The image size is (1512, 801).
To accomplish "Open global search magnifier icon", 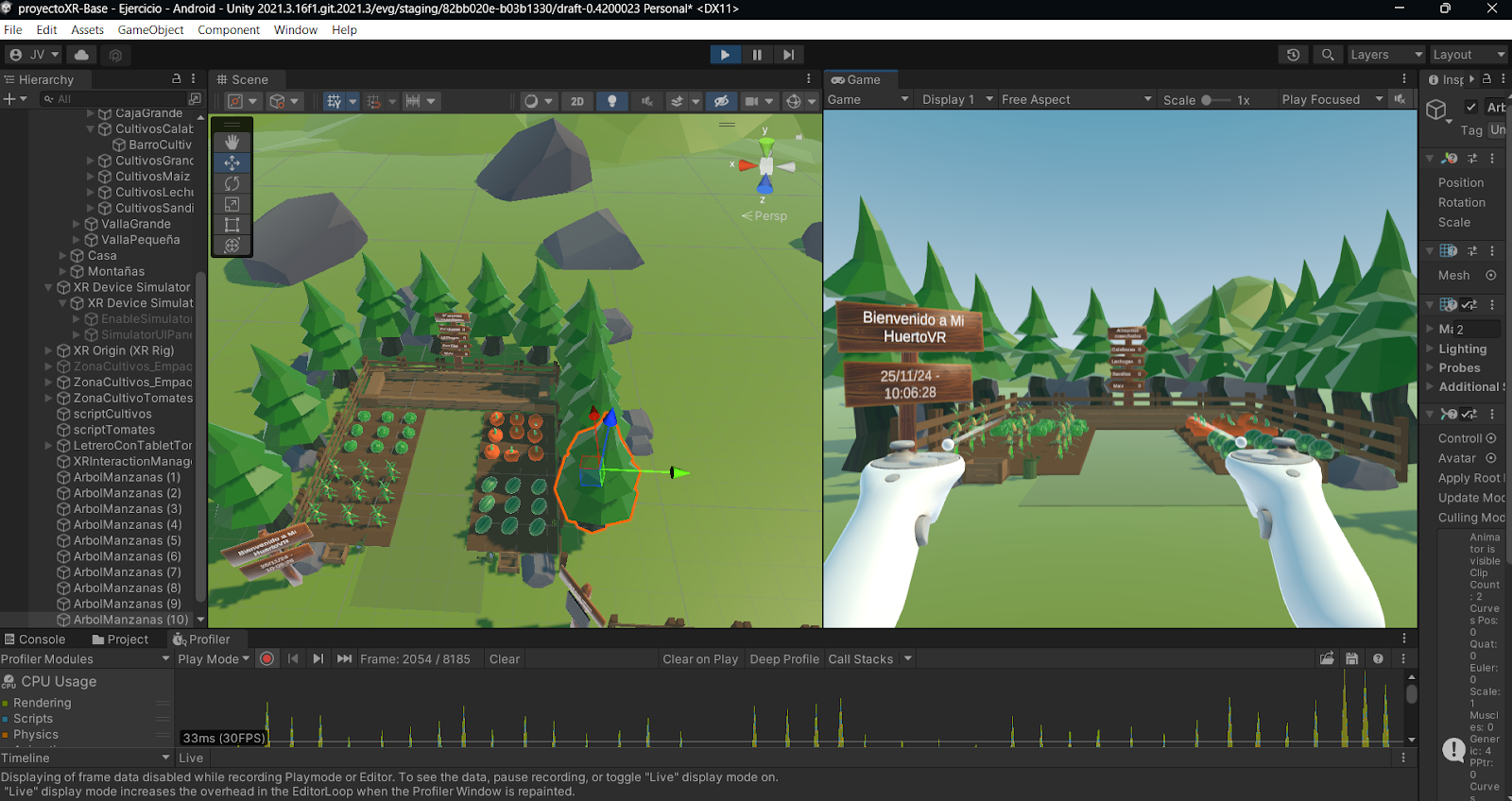I will (x=1328, y=55).
